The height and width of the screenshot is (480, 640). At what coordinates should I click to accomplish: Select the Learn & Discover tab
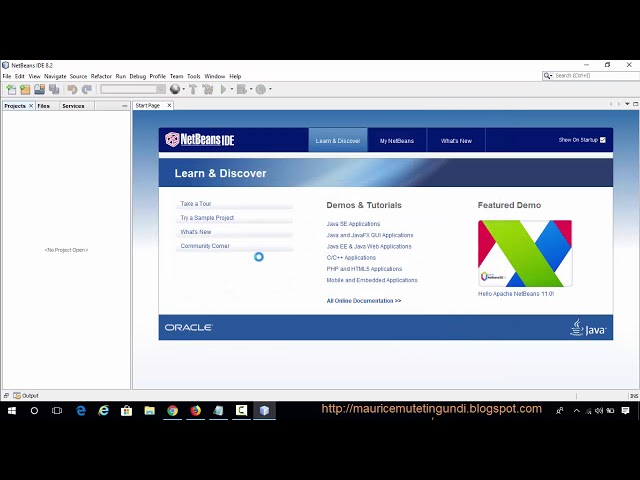click(338, 140)
